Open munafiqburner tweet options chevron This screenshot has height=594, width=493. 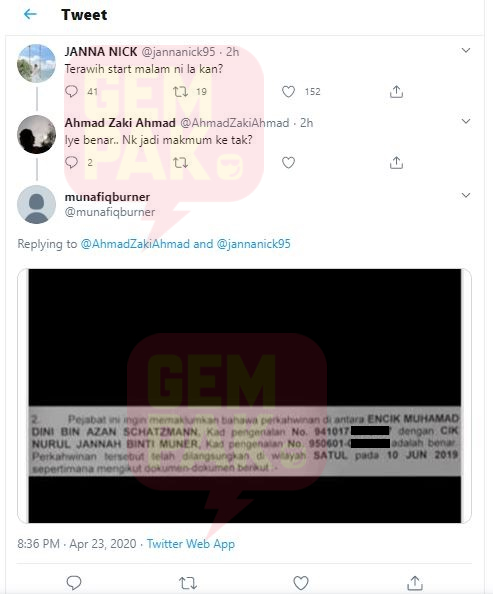point(466,195)
